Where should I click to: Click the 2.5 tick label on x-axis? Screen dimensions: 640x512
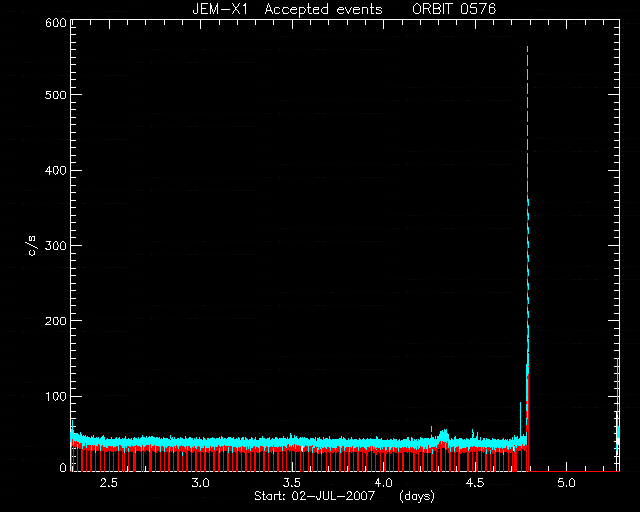click(109, 483)
